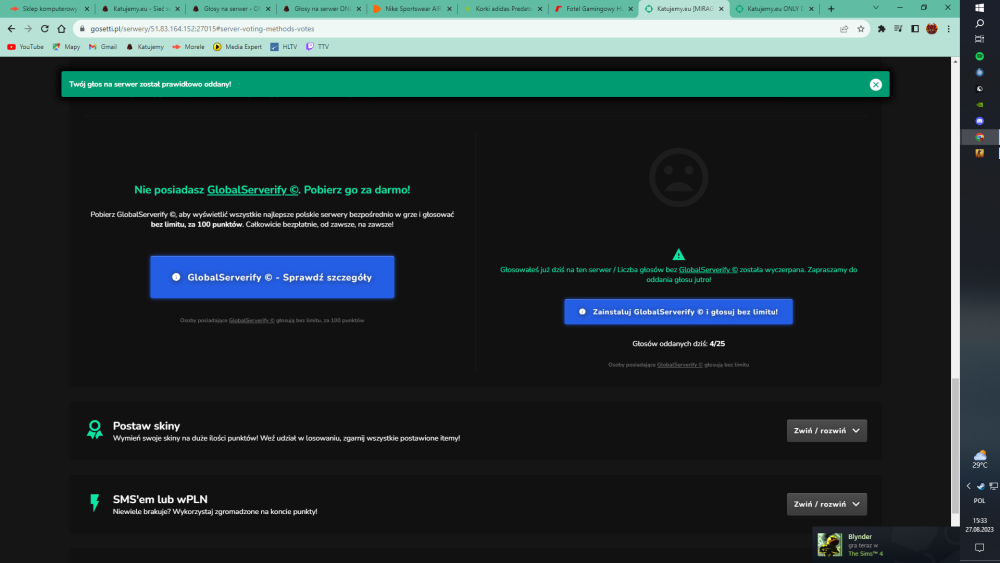Close the green vote confirmation banner
This screenshot has width=1000, height=563.
[x=876, y=84]
